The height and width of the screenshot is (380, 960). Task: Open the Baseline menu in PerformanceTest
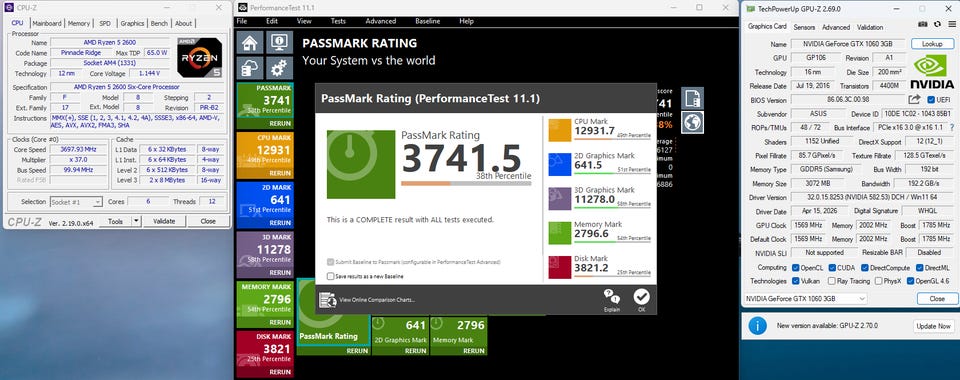[x=427, y=21]
